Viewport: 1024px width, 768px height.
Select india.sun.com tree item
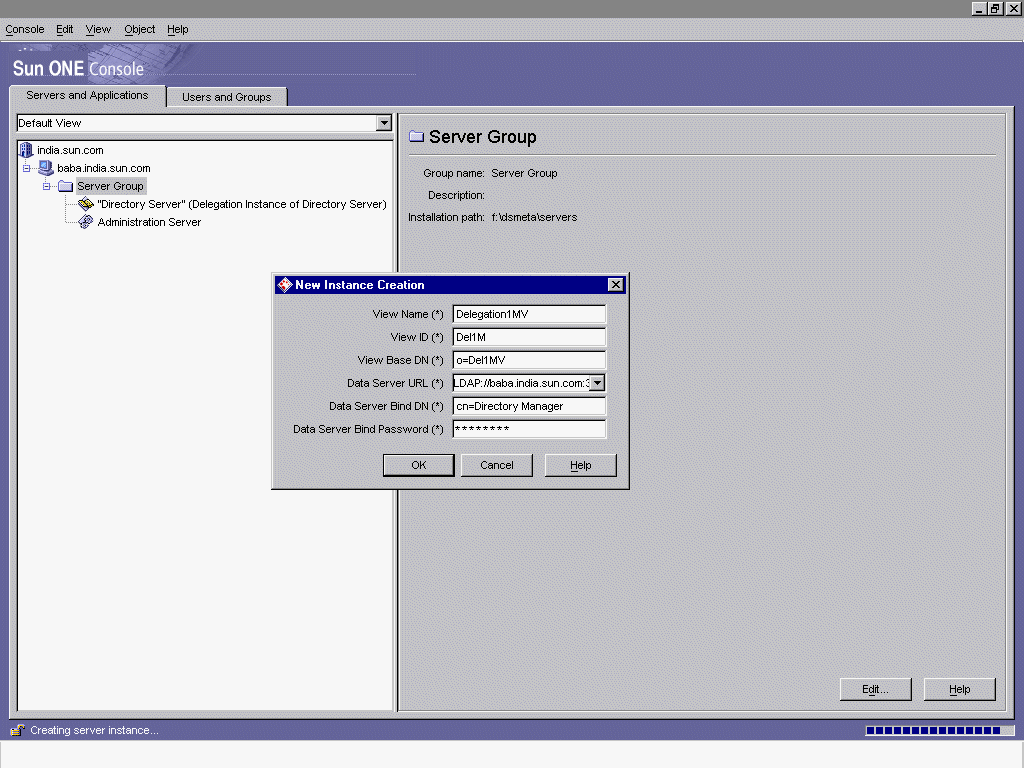coord(70,150)
